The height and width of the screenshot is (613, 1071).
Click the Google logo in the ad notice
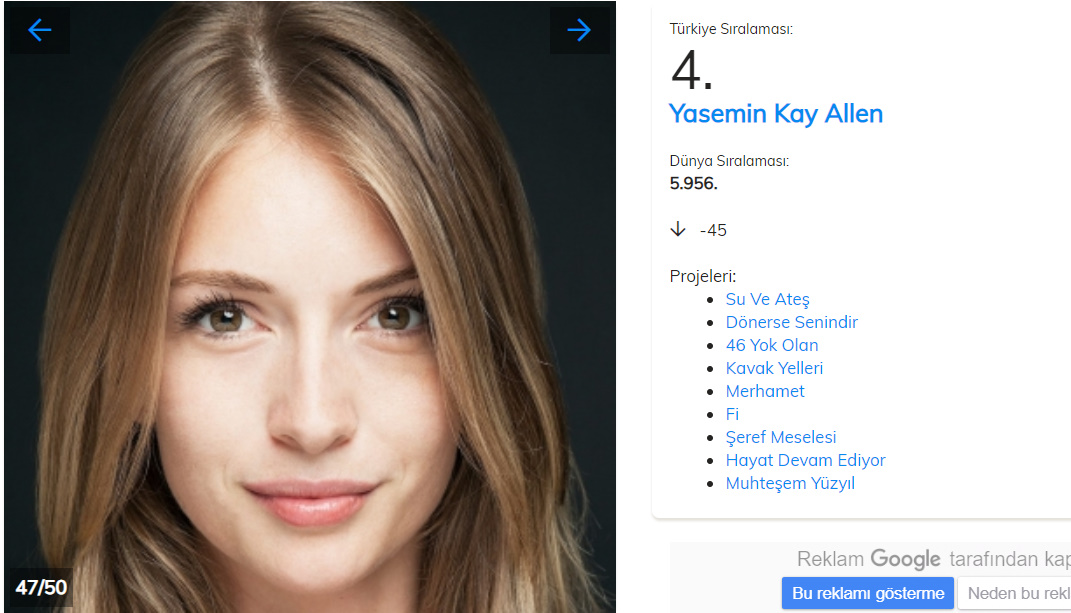coord(905,559)
